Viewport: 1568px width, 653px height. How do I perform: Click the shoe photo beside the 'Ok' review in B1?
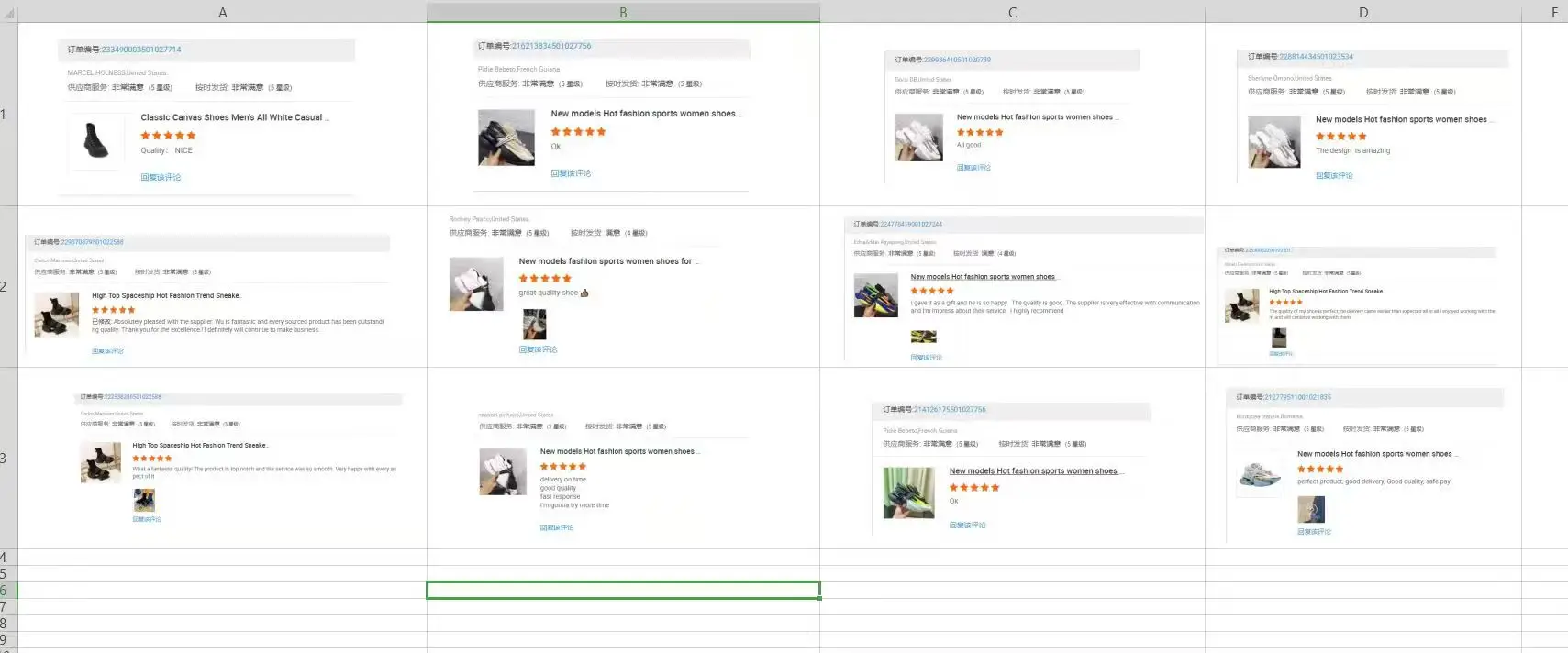(506, 138)
